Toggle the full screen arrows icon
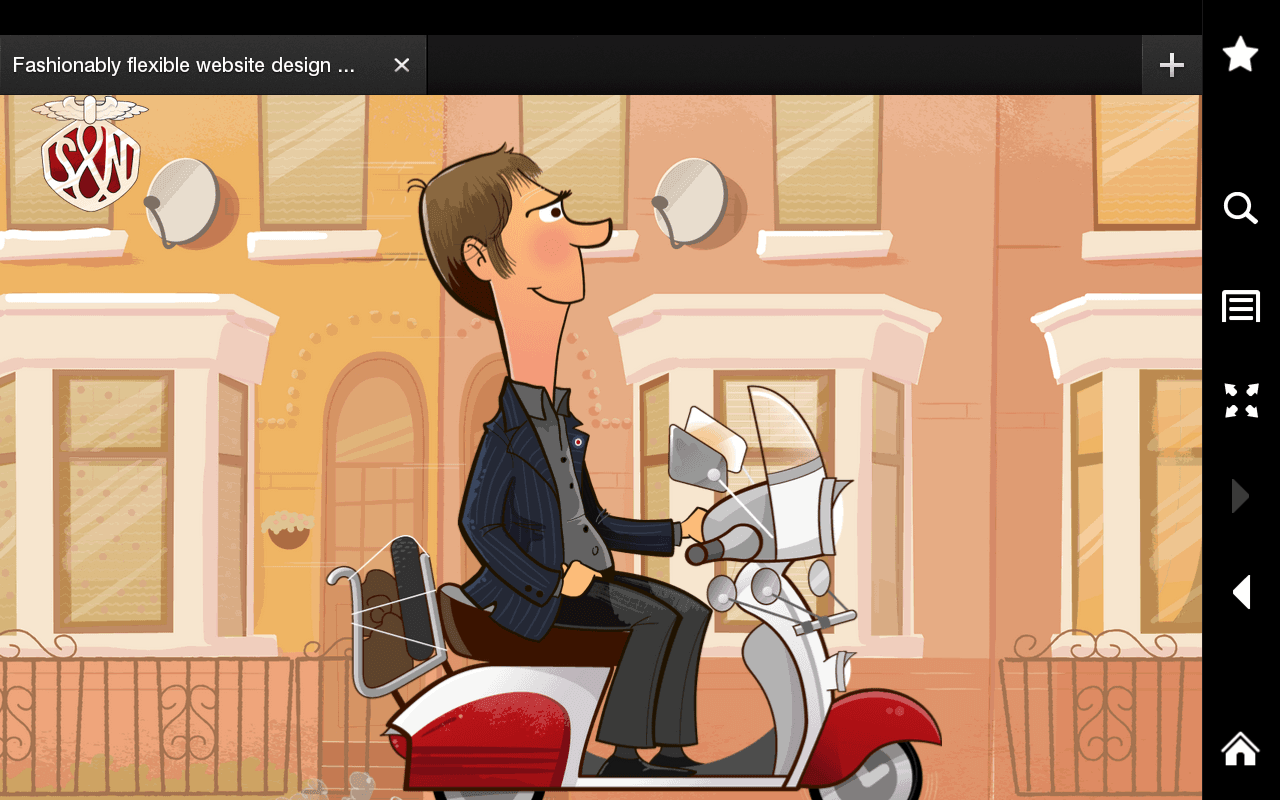The image size is (1280, 800). coord(1240,400)
